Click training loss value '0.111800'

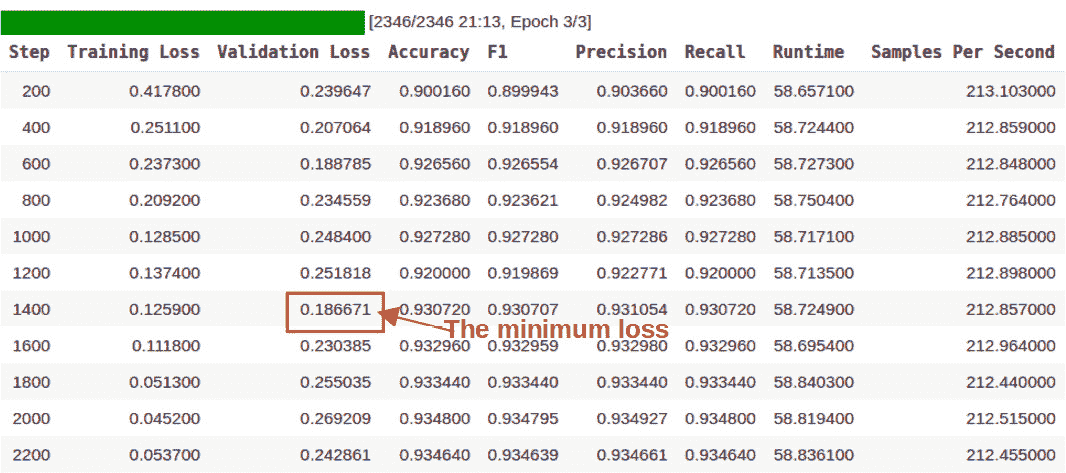tap(167, 346)
